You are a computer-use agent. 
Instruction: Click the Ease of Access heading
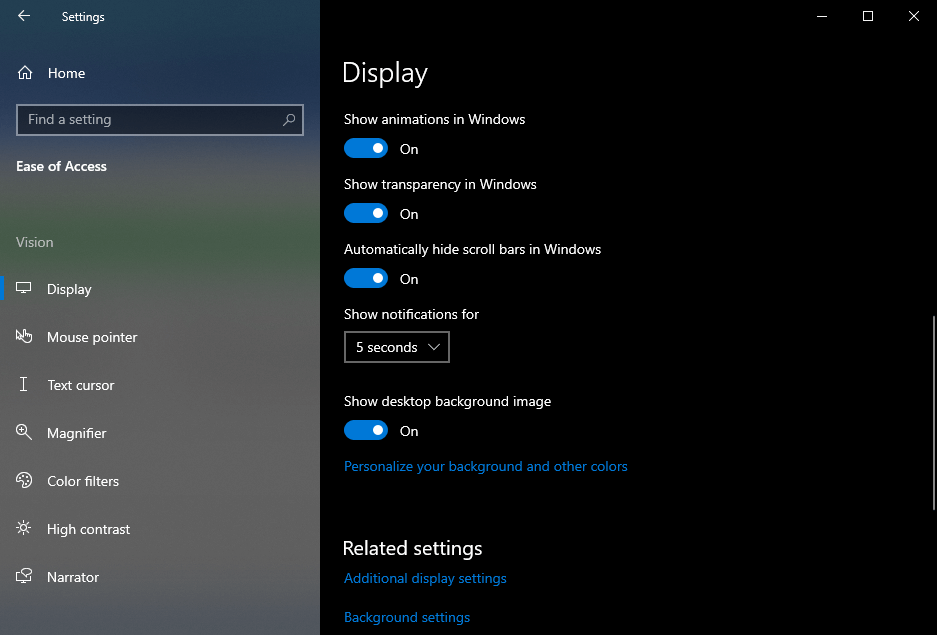(x=62, y=167)
